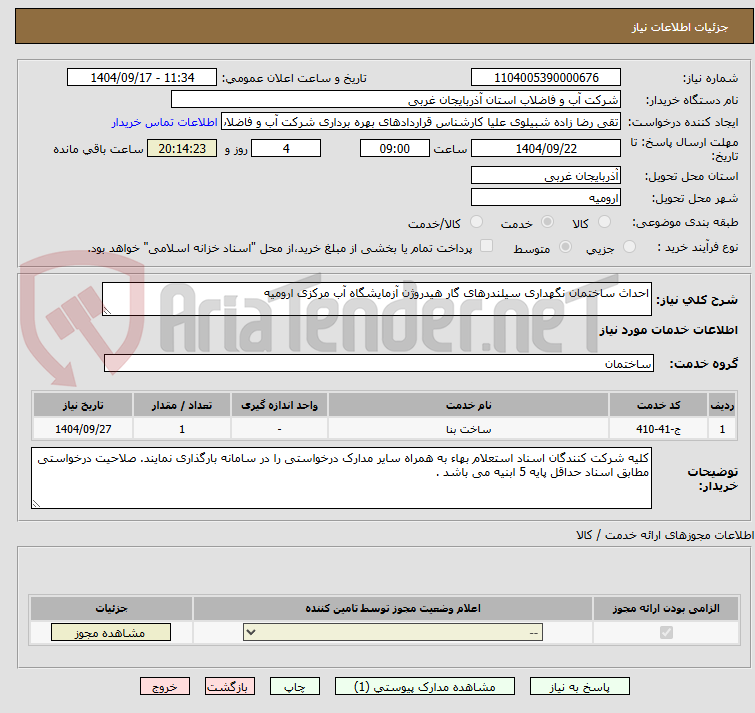Image resolution: width=755 pixels, height=713 pixels.
Task: Click the کد خدمت column header
Action: [658, 405]
